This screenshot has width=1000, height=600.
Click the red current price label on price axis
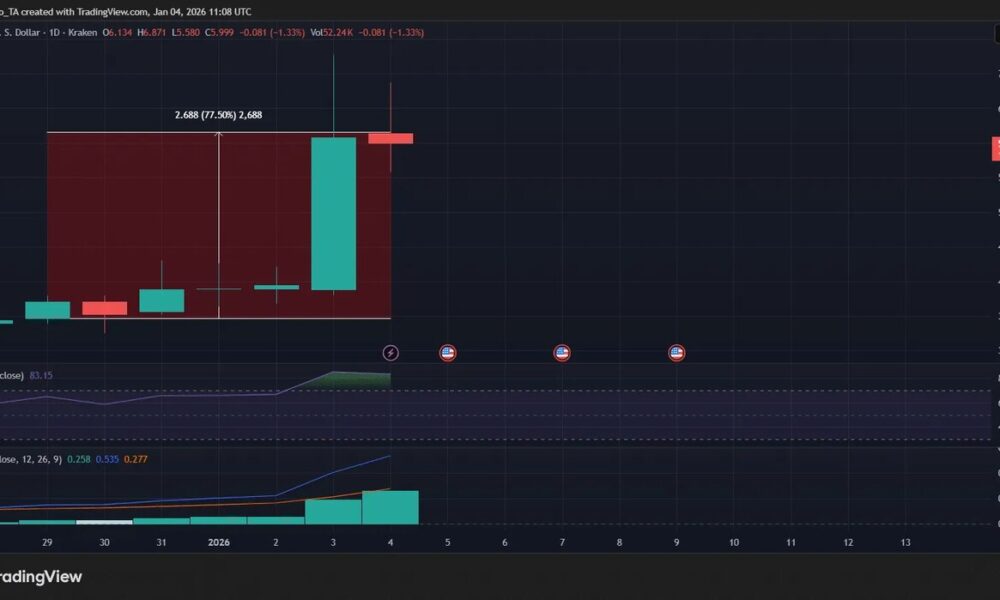click(995, 149)
